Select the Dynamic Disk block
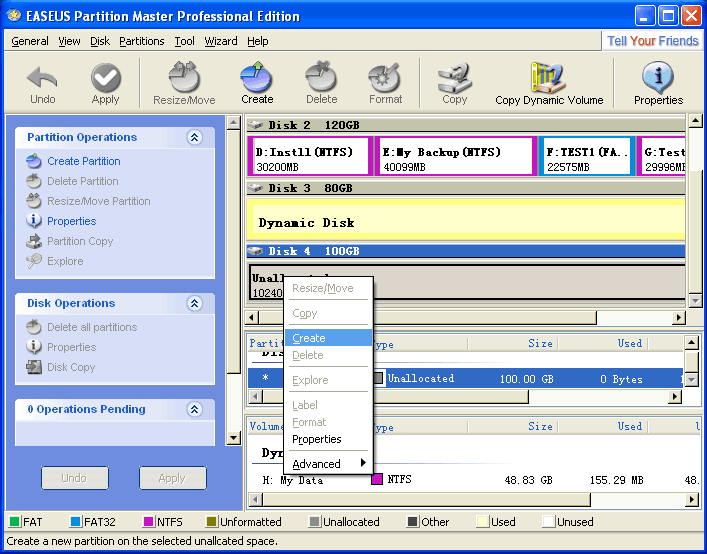 coord(465,222)
